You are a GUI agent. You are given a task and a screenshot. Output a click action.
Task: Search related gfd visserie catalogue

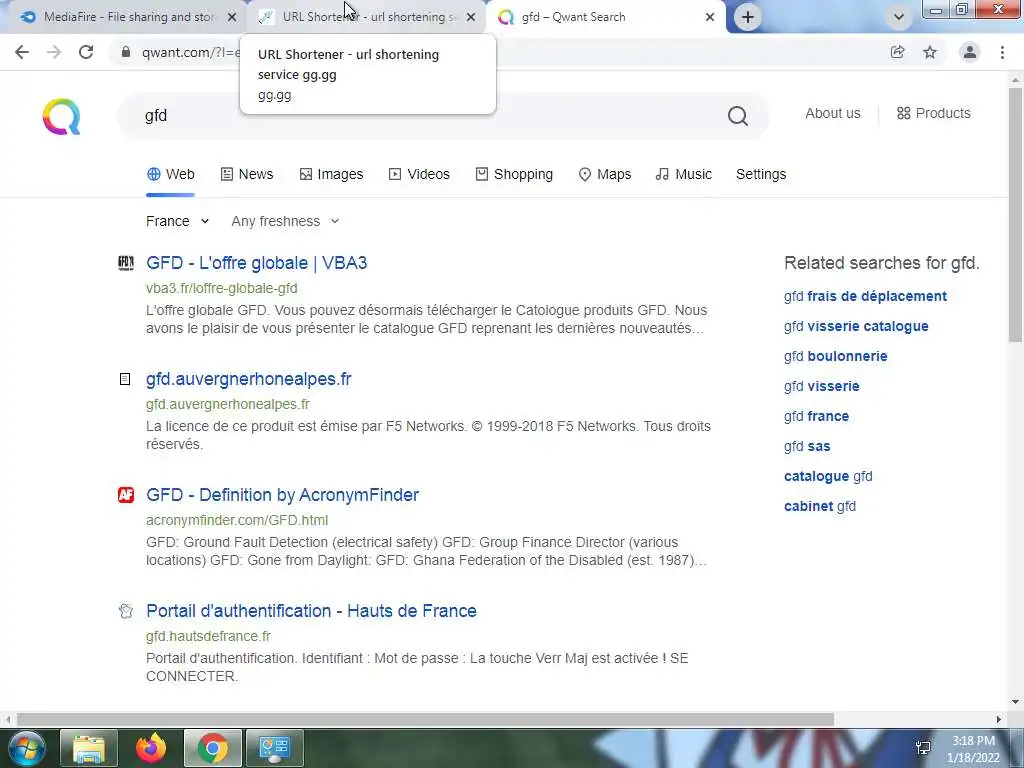(x=856, y=326)
